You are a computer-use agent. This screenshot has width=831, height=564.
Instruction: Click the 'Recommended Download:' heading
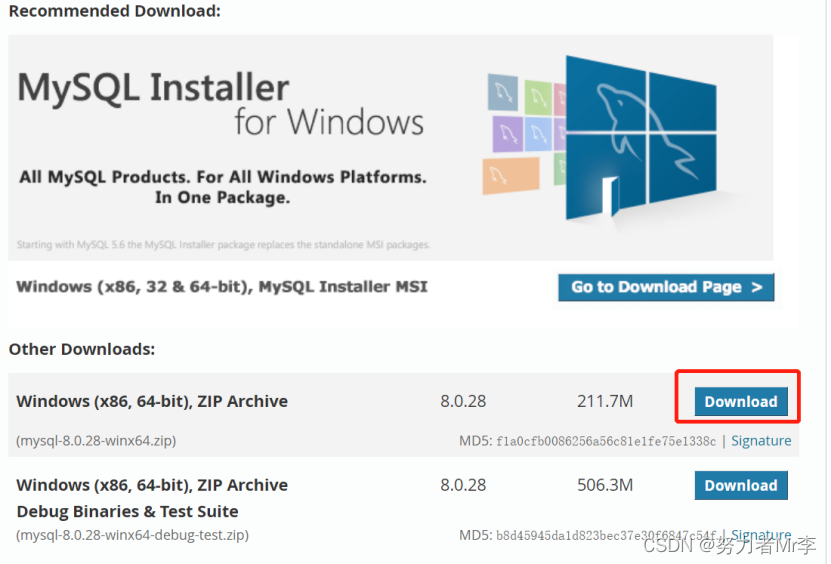(114, 11)
